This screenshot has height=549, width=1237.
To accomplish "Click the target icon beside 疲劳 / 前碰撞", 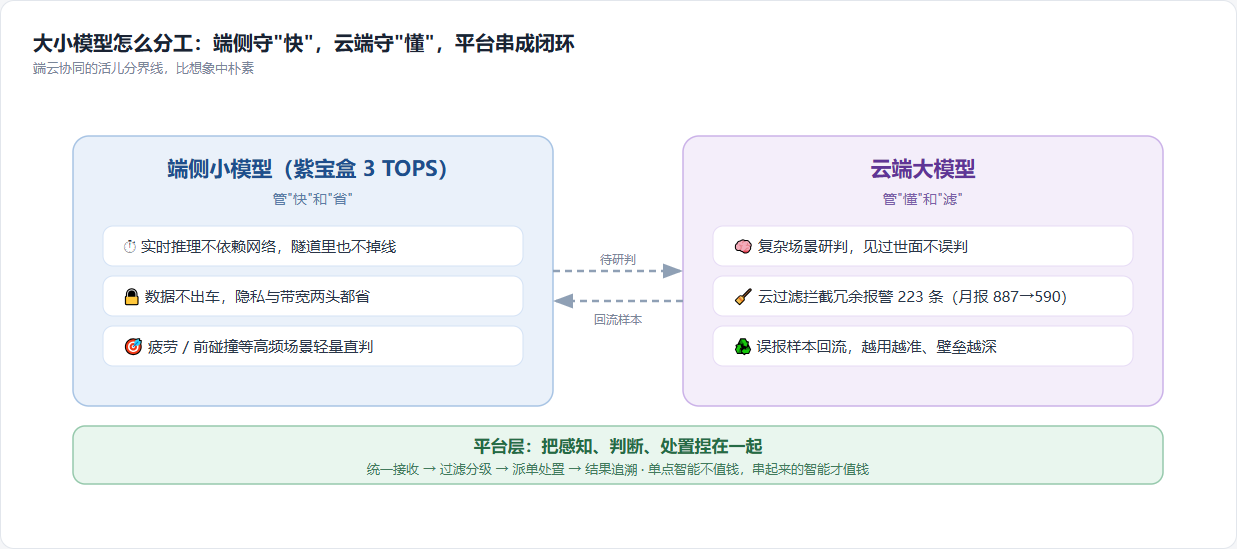I will click(132, 347).
